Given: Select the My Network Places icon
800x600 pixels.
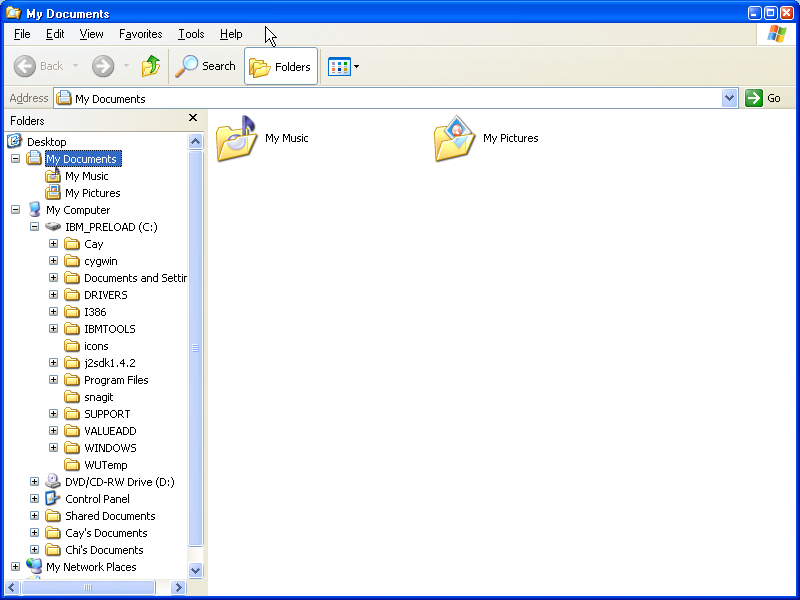Looking at the screenshot, I should coord(34,566).
